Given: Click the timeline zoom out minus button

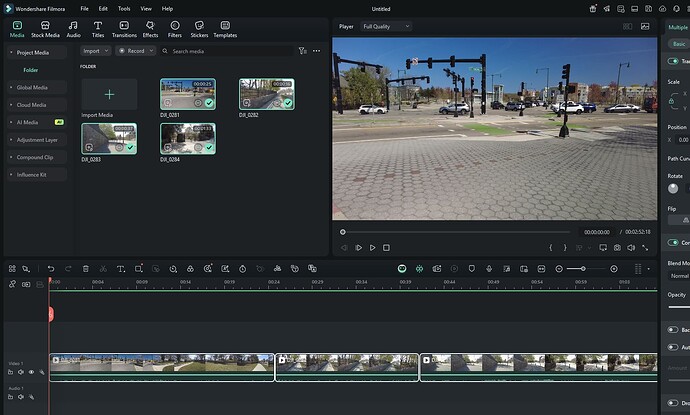Looking at the screenshot, I should 559,268.
